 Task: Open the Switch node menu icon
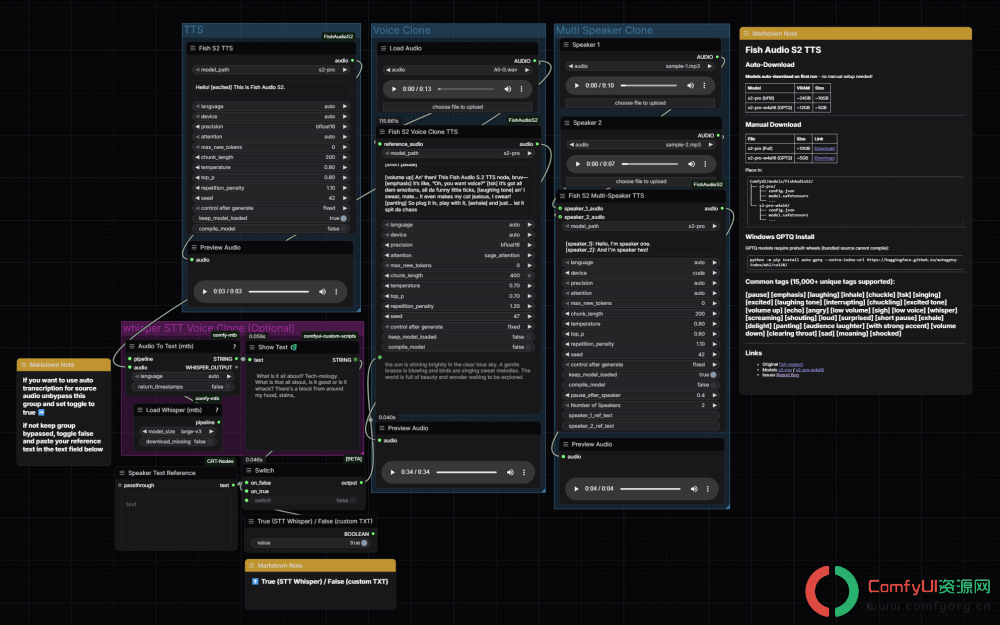[x=249, y=471]
